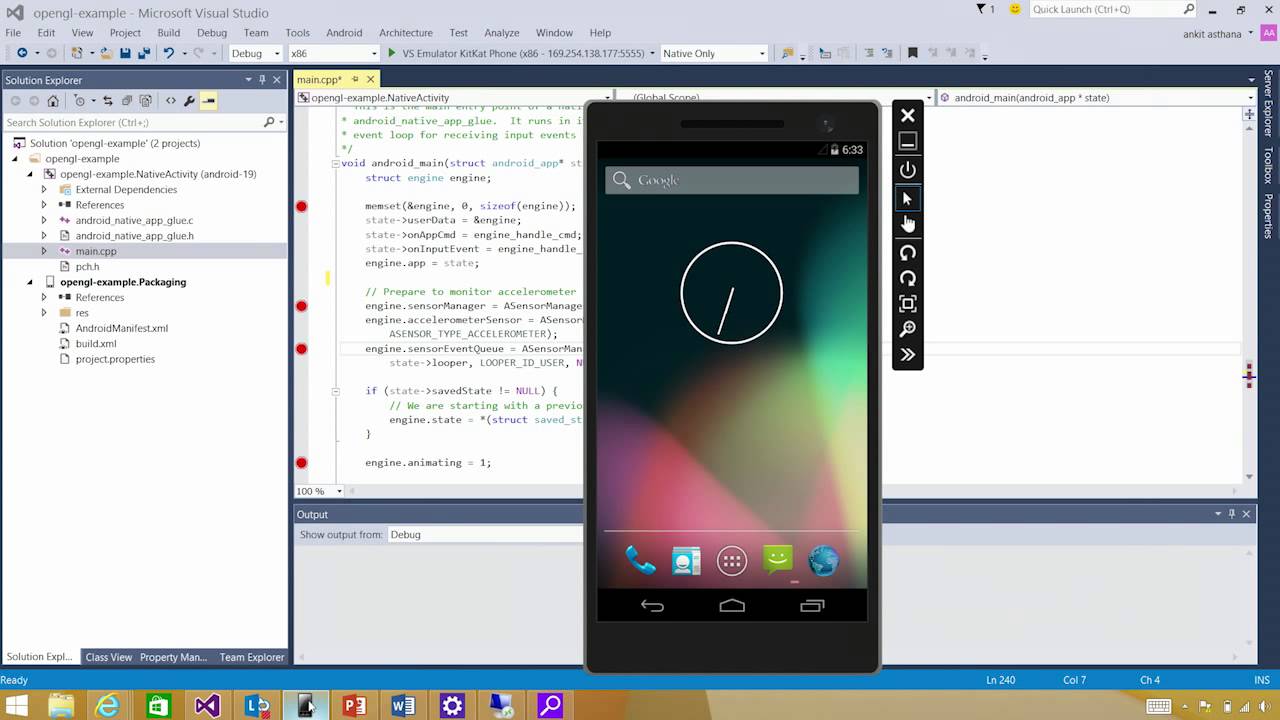Toggle breakpoint on engine.animating line
This screenshot has height=720, width=1280.
(x=301, y=463)
